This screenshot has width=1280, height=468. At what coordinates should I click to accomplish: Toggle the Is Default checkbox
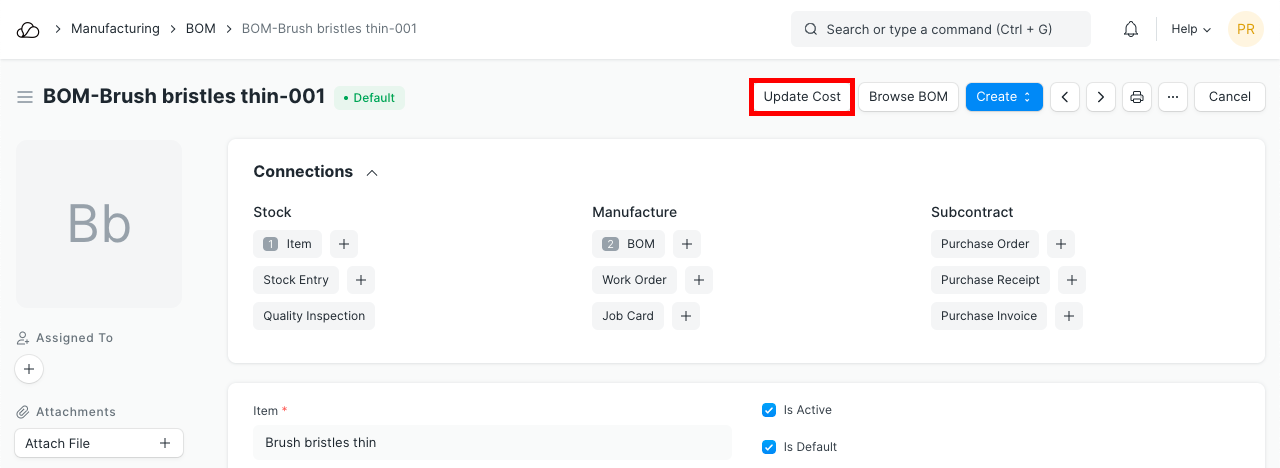pos(769,447)
